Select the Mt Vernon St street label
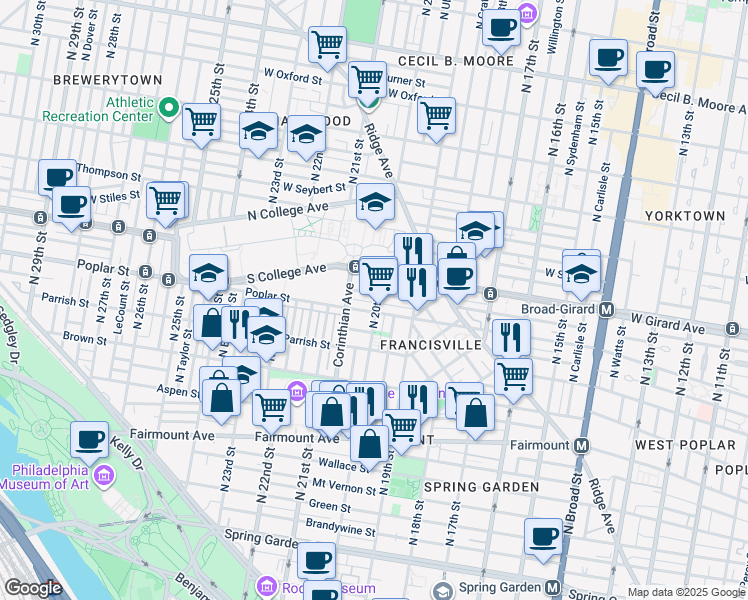Screen dimensions: 748x600 click(x=344, y=486)
